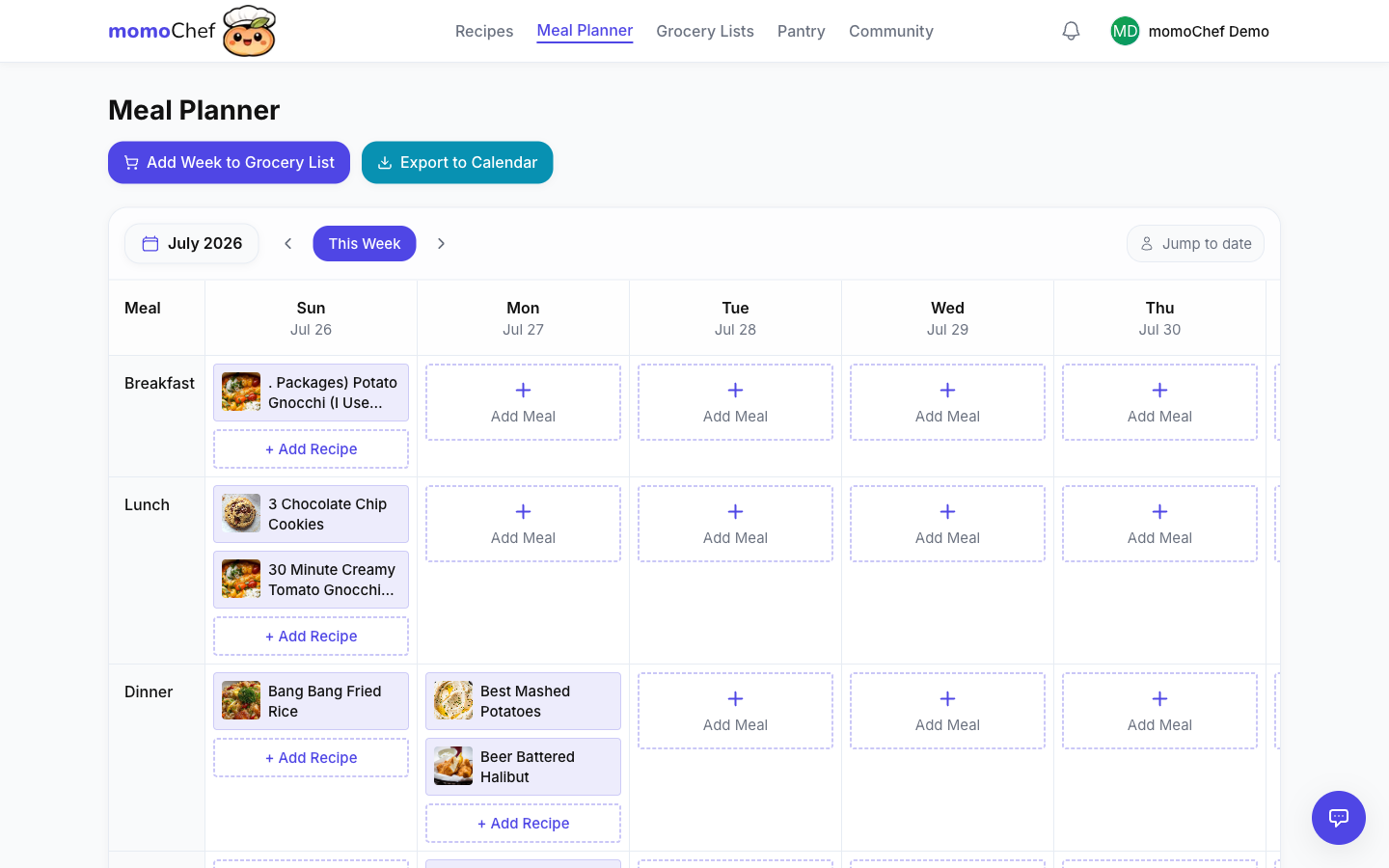Go to previous week arrow
The image size is (1389, 868).
pyautogui.click(x=287, y=243)
